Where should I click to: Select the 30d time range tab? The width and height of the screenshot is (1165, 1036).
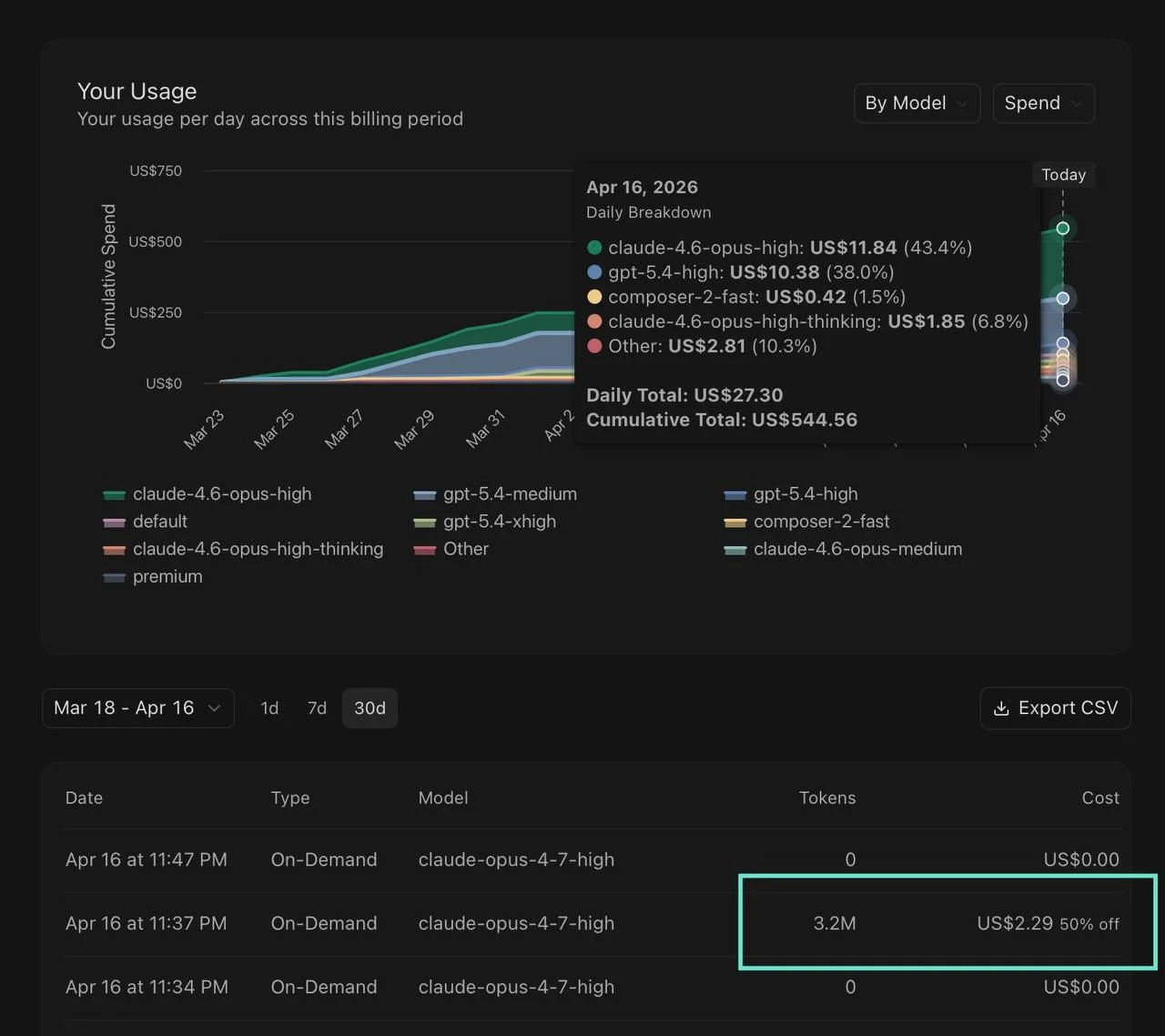tap(370, 708)
